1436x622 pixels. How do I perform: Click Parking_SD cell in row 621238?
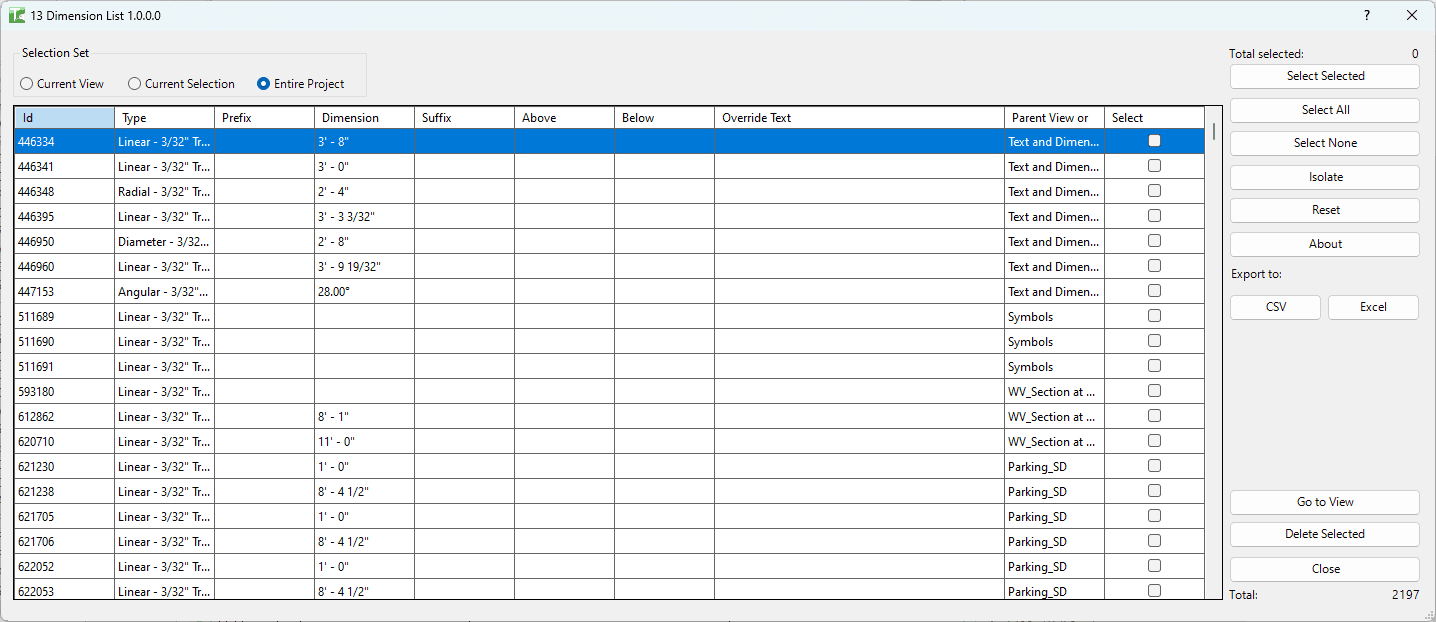tap(1055, 492)
